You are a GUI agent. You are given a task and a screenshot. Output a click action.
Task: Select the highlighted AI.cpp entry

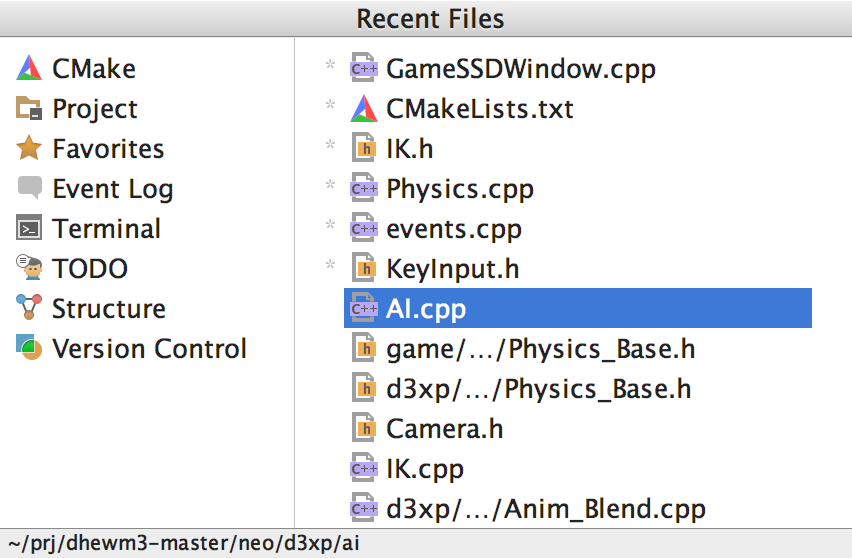coord(426,309)
